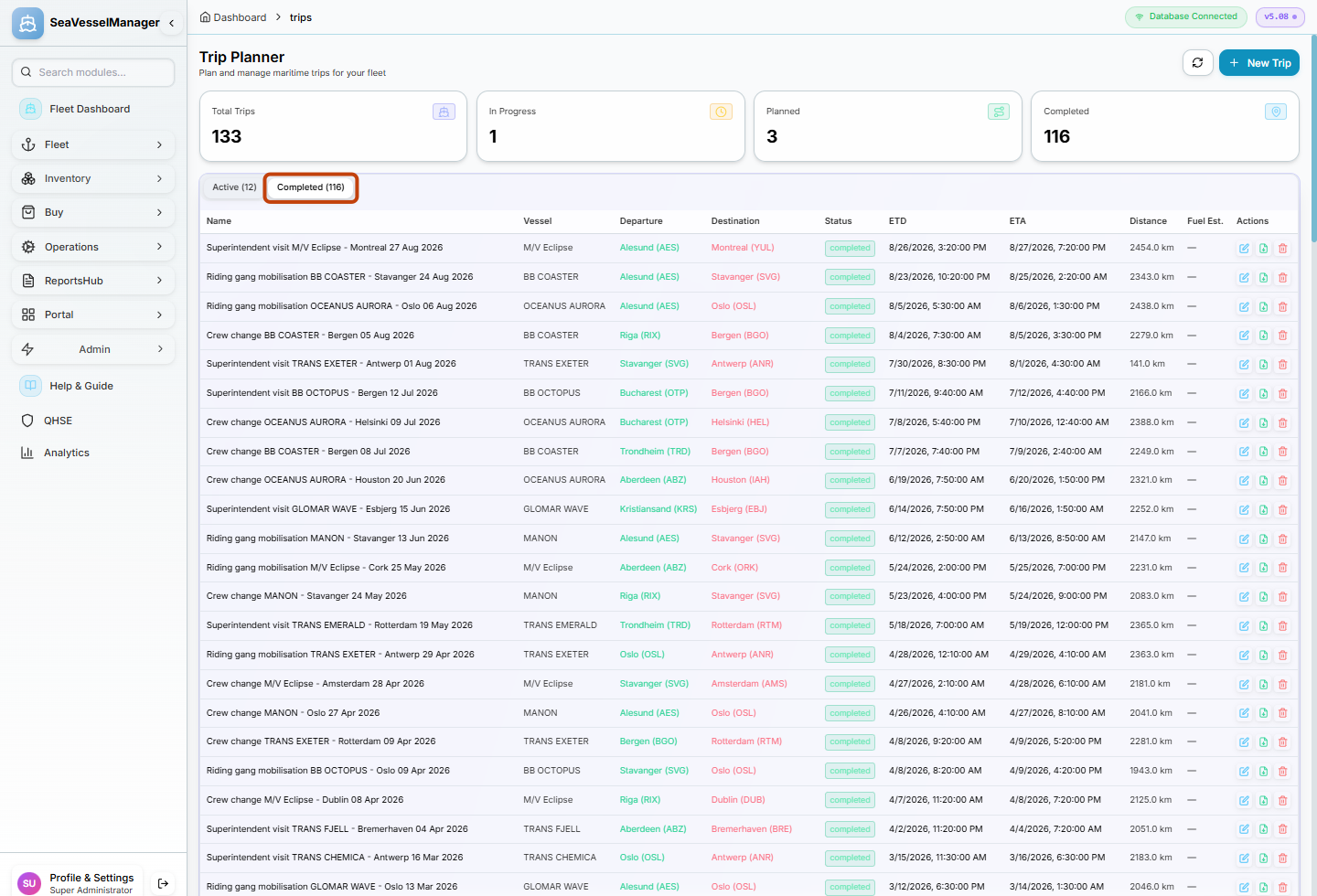Screen dimensions: 1317x896
Task: Click Montreal (YUL) destination cell
Action: click(743, 248)
